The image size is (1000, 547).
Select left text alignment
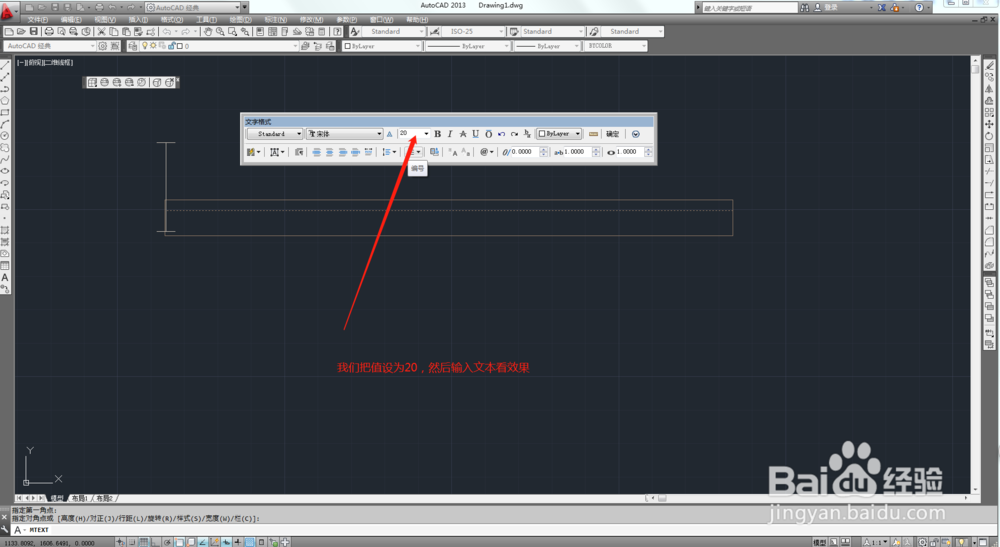(x=316, y=152)
